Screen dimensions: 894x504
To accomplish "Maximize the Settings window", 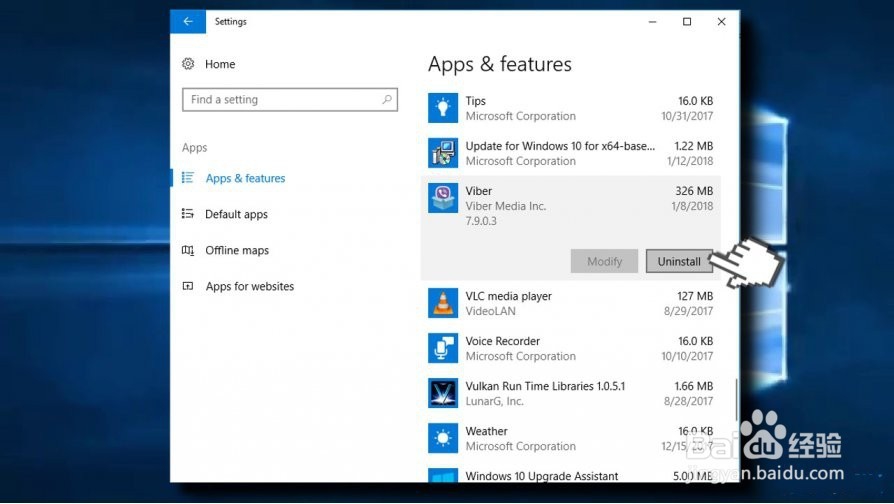I will pyautogui.click(x=687, y=22).
